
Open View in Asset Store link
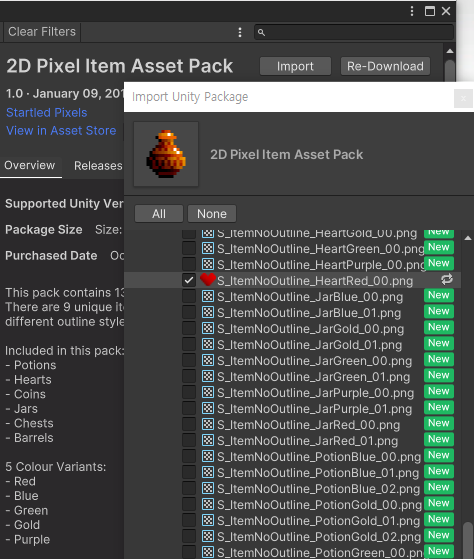[61, 130]
